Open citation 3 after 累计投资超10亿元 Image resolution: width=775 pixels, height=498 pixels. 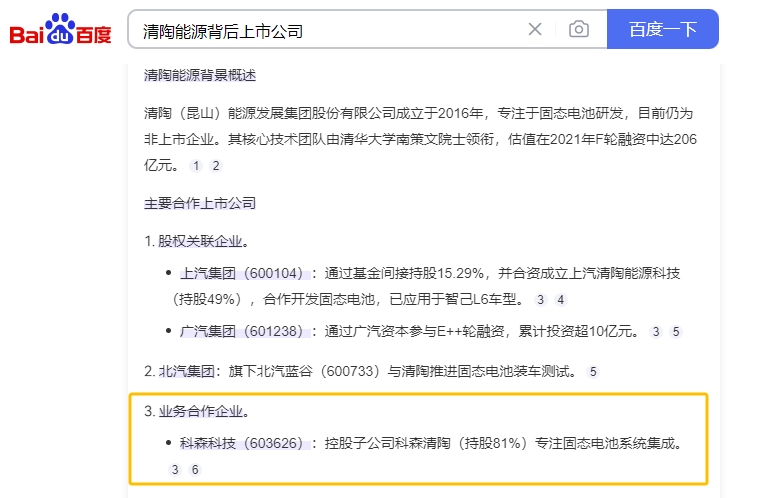tap(656, 332)
